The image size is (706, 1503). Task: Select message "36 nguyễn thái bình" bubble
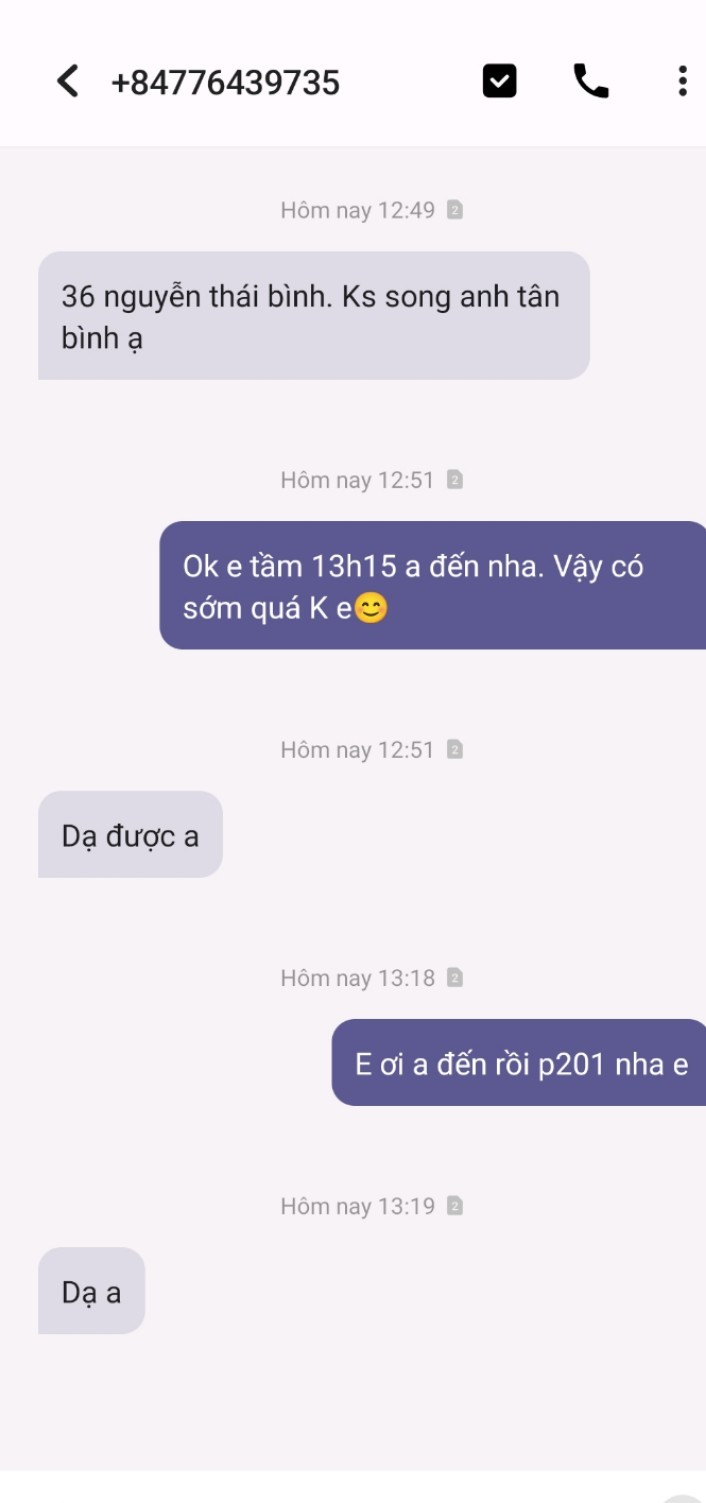314,316
